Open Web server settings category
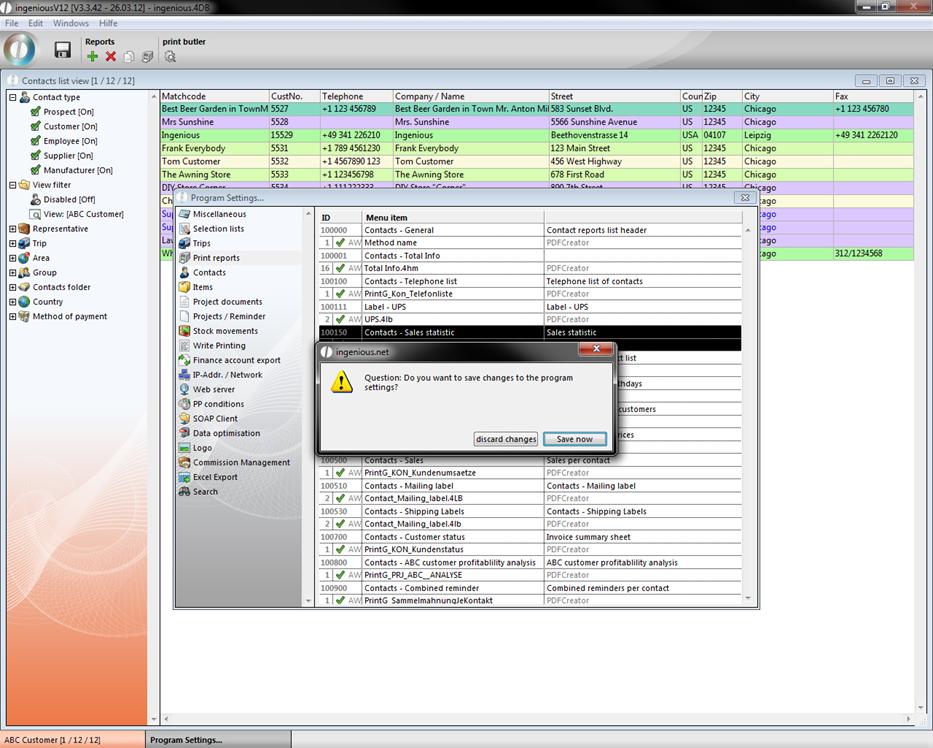Screen dimensions: 933x748 point(213,389)
